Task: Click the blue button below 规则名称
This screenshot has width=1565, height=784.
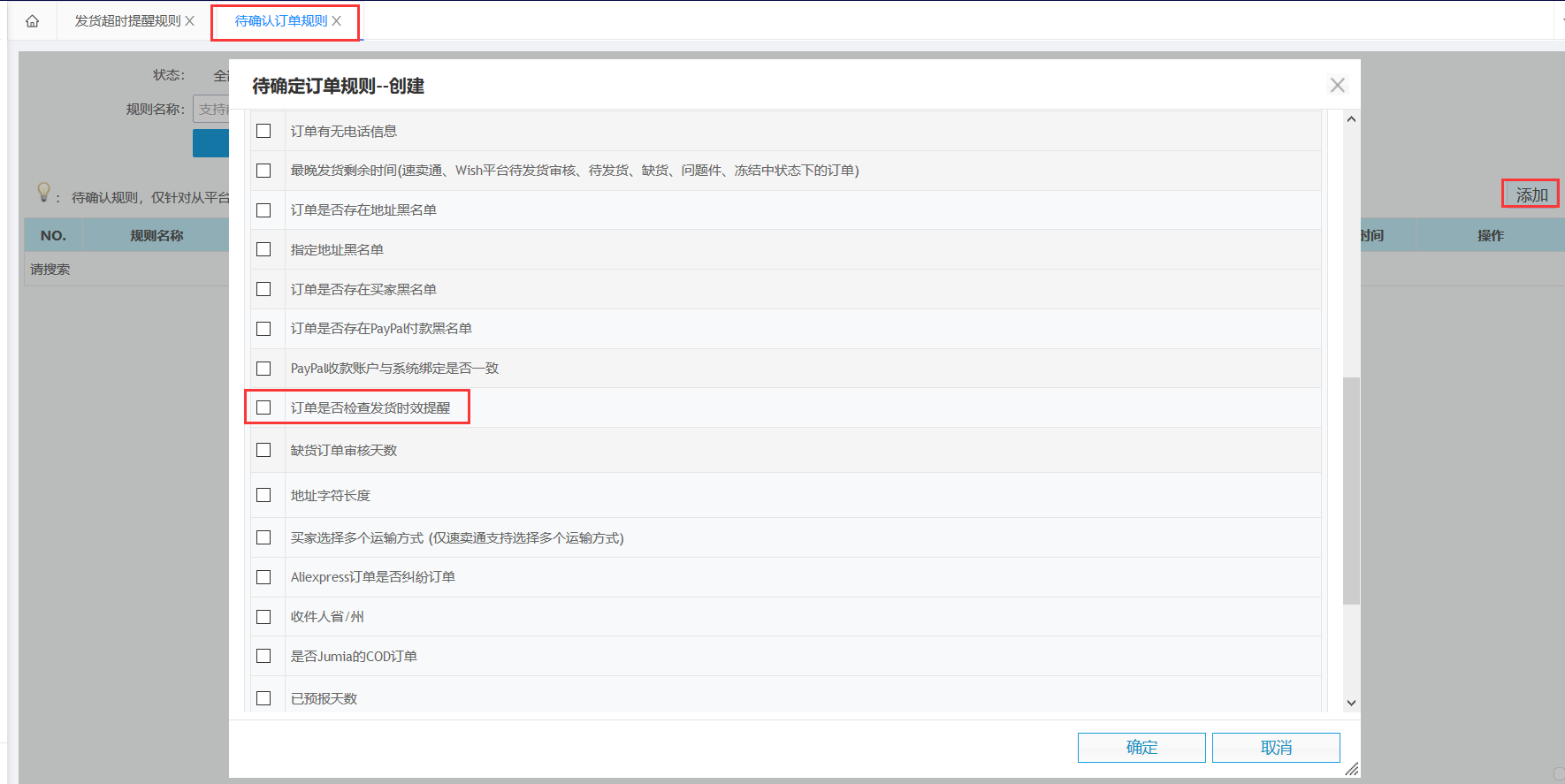Action: pyautogui.click(x=210, y=143)
